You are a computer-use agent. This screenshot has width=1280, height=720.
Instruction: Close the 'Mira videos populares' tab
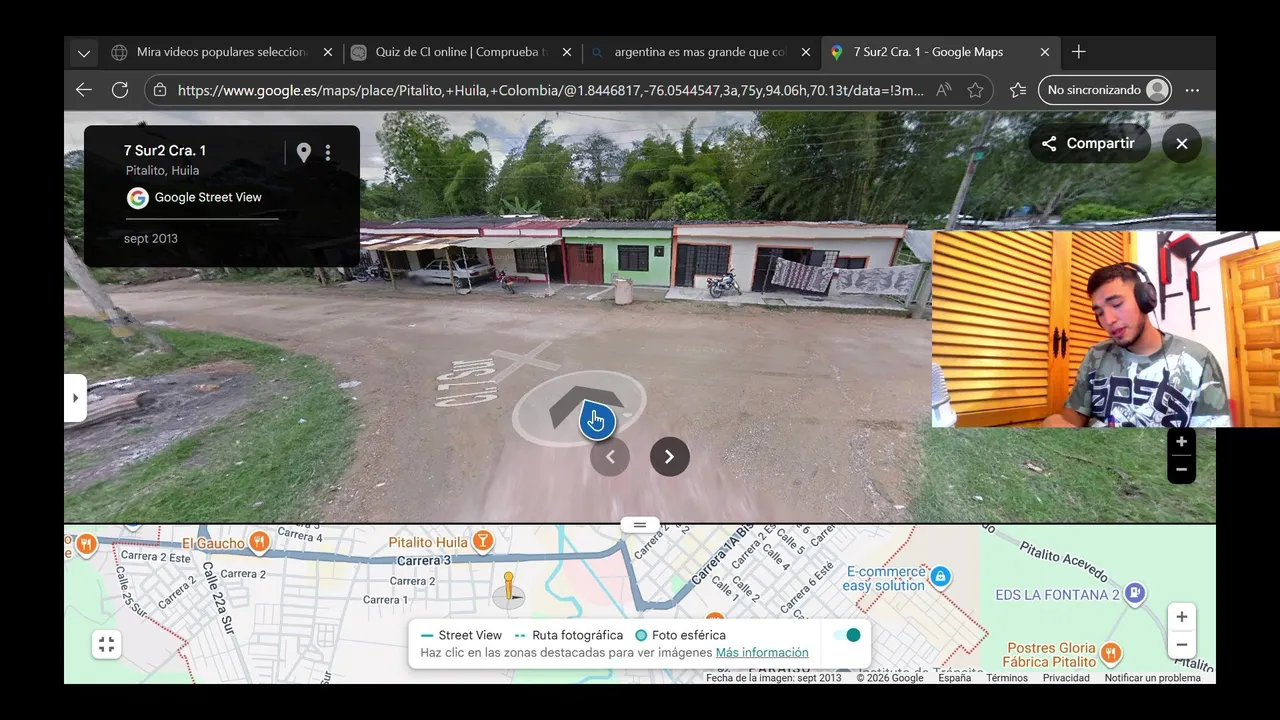pos(327,52)
